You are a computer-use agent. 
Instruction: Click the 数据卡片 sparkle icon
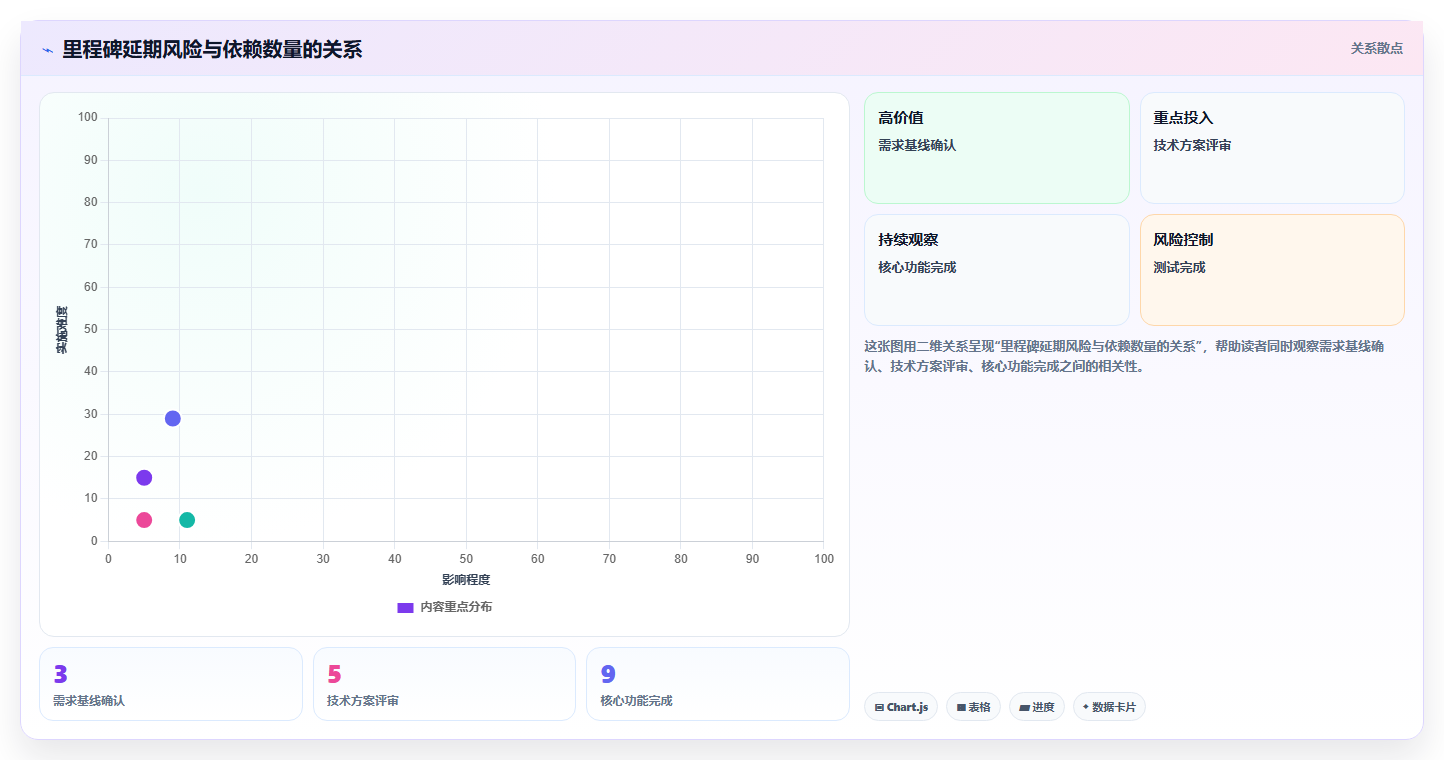[1085, 706]
